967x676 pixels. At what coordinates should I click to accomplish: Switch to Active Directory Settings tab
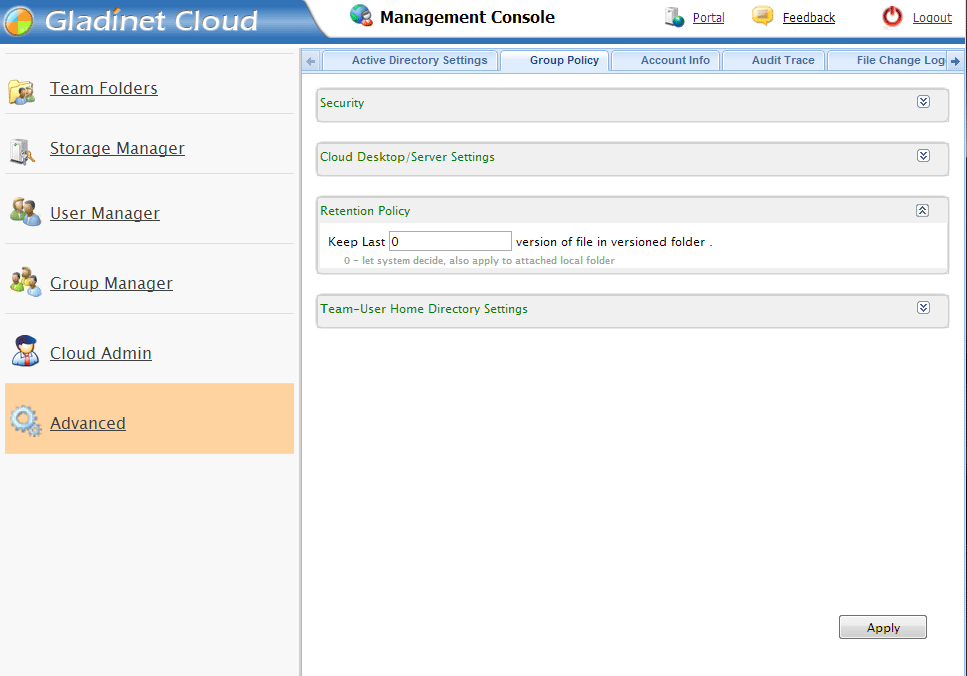tap(419, 61)
